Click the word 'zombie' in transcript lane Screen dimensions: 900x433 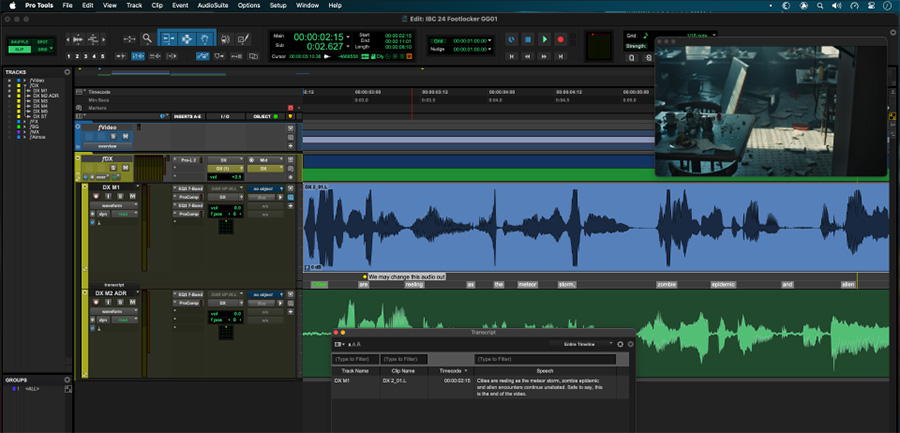click(x=667, y=284)
